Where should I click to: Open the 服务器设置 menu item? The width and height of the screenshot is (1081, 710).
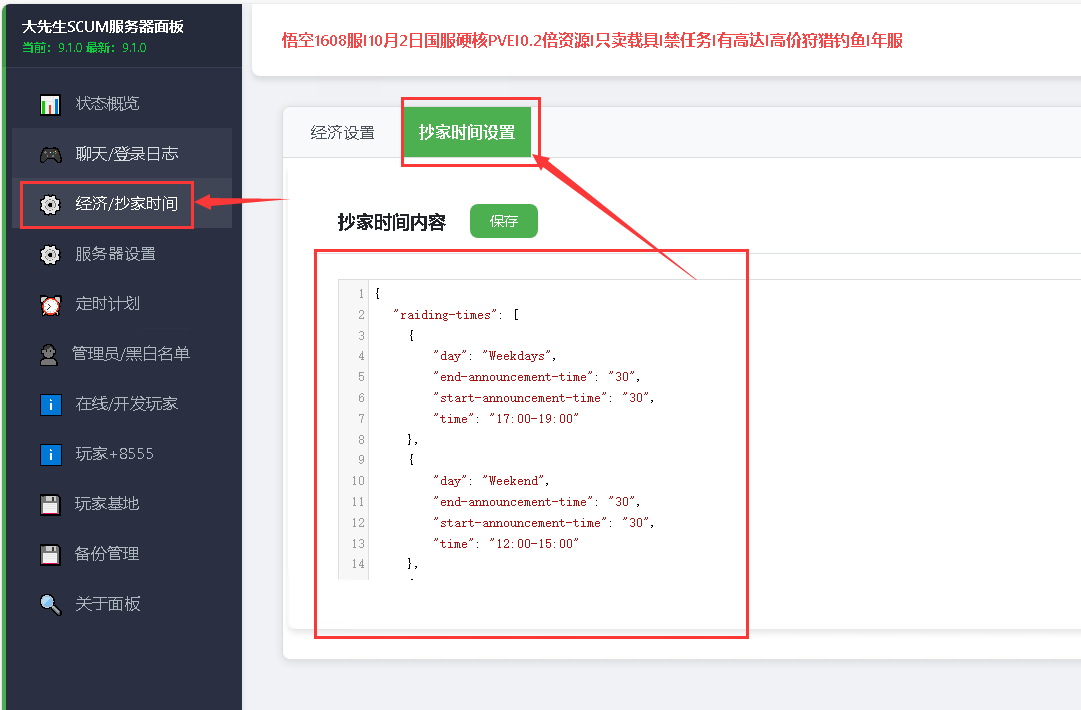point(115,254)
